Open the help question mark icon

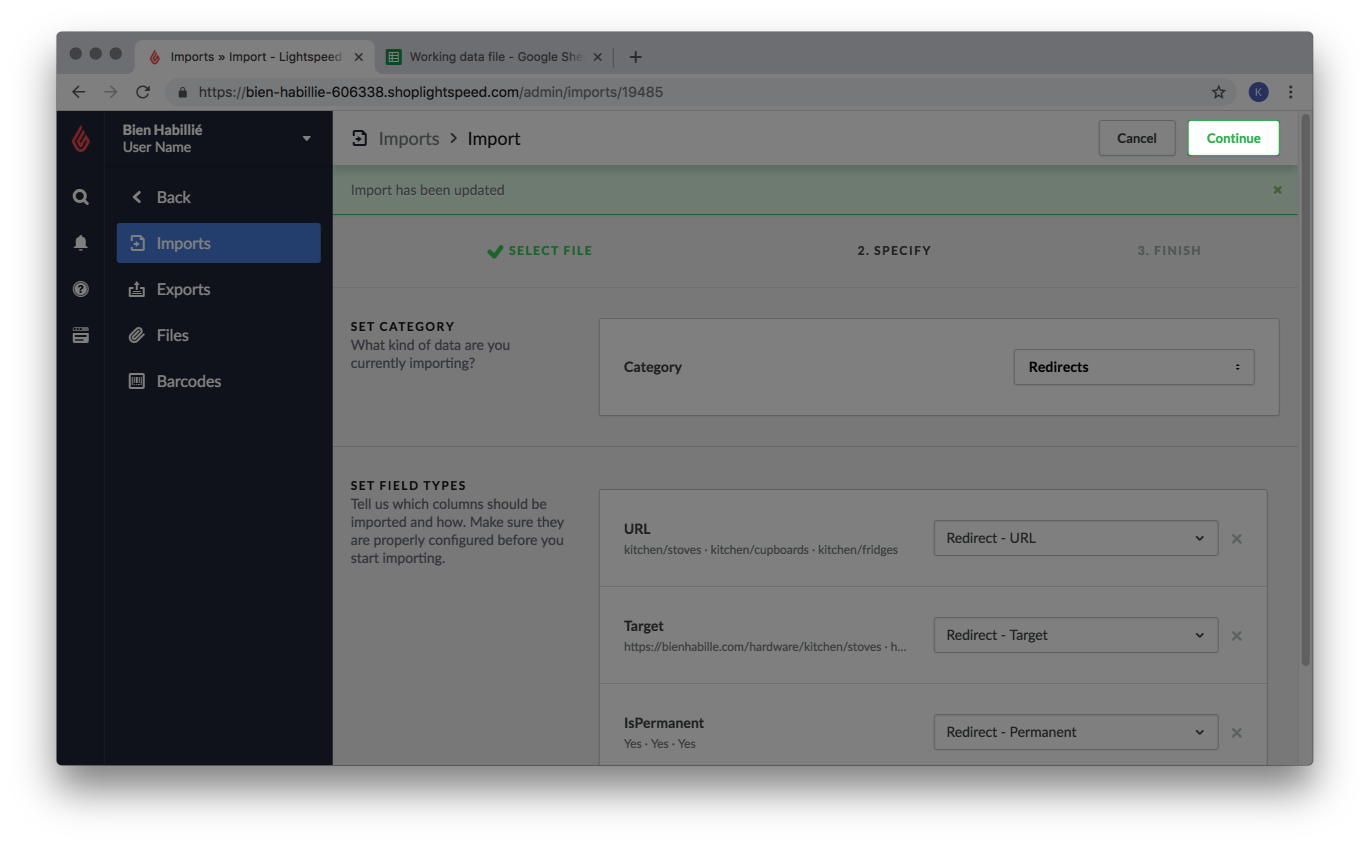[81, 289]
